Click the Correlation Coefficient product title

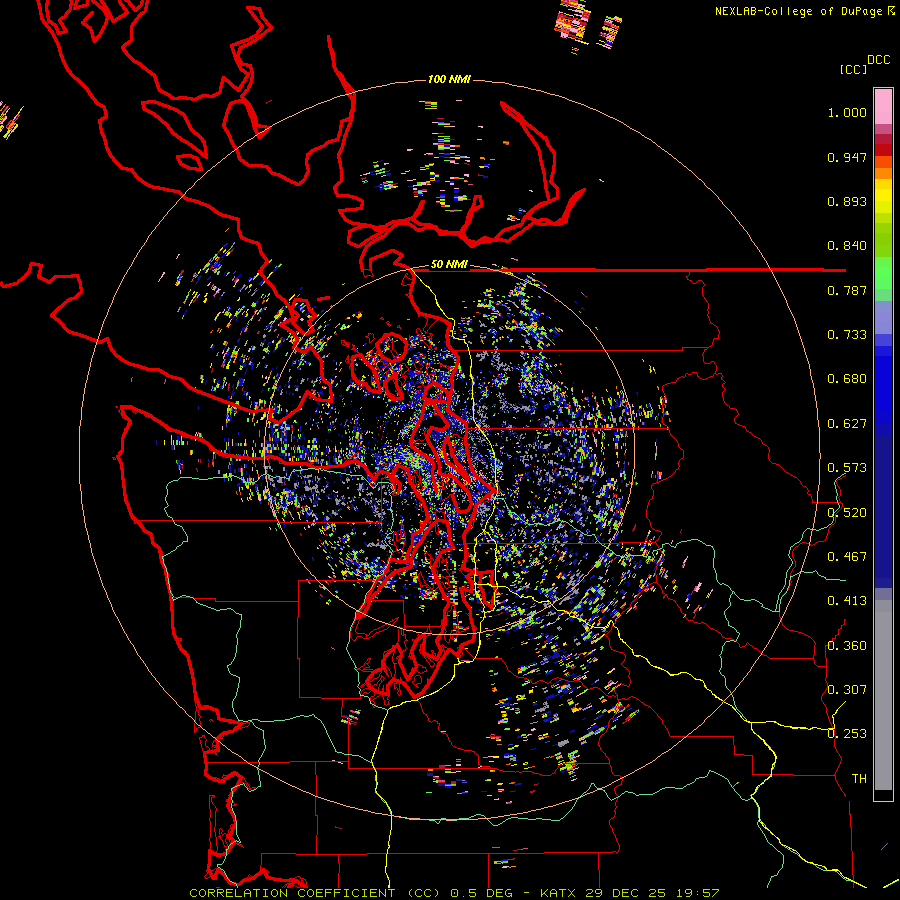[x=315, y=893]
